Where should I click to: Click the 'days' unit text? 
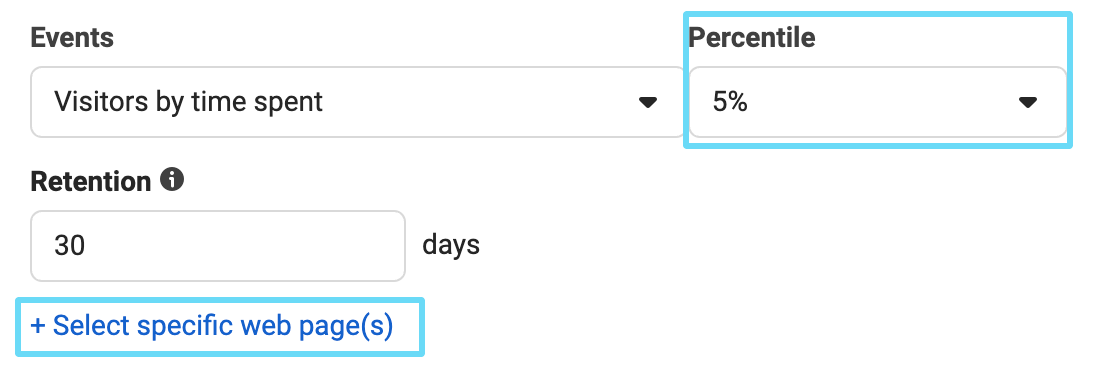point(451,246)
